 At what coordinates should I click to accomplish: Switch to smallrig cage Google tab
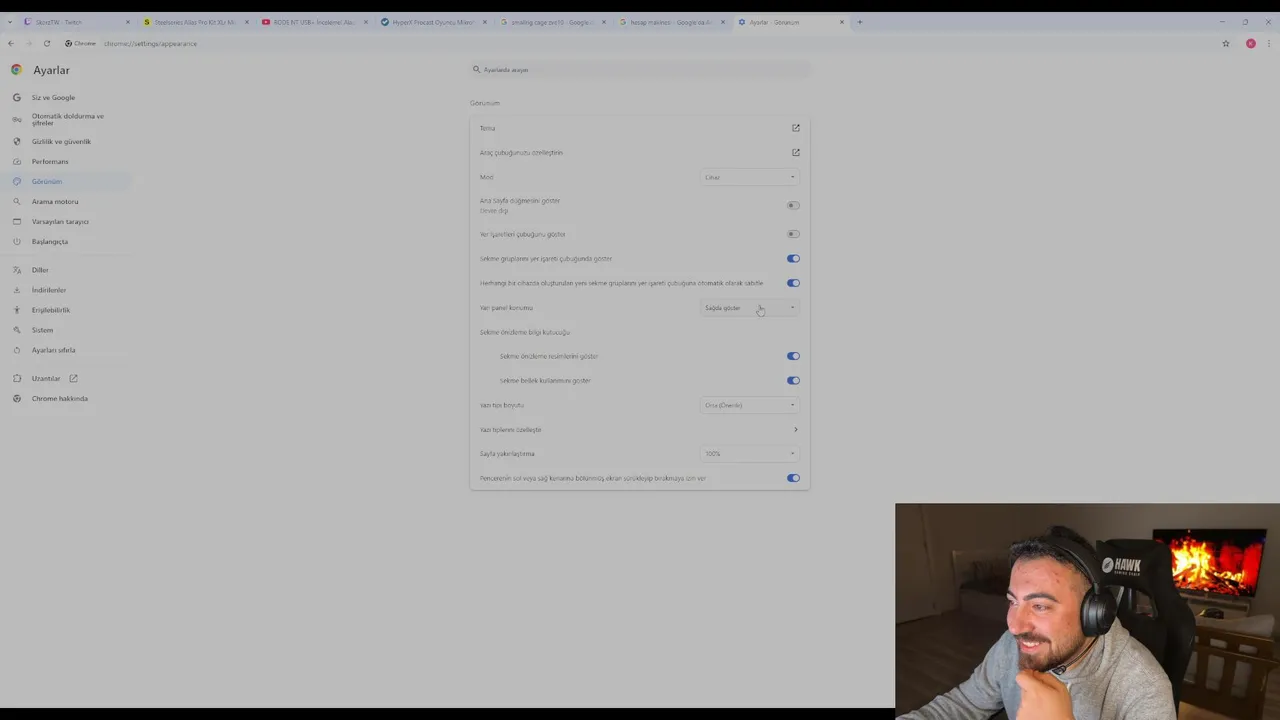coord(552,22)
